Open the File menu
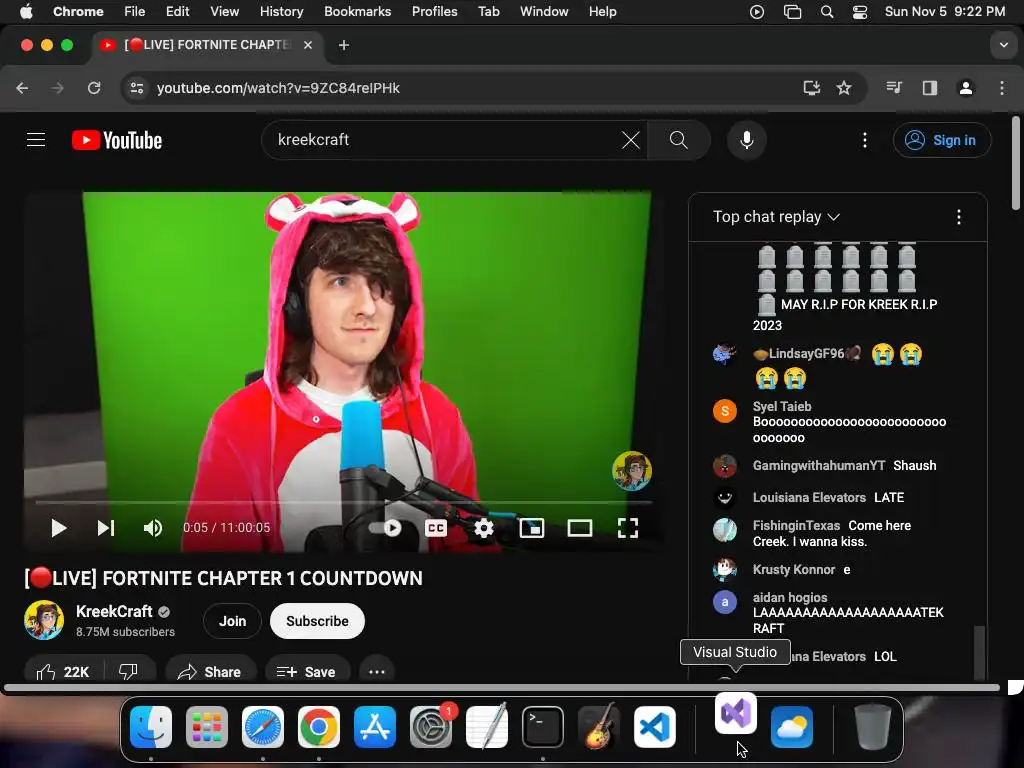 click(x=135, y=11)
